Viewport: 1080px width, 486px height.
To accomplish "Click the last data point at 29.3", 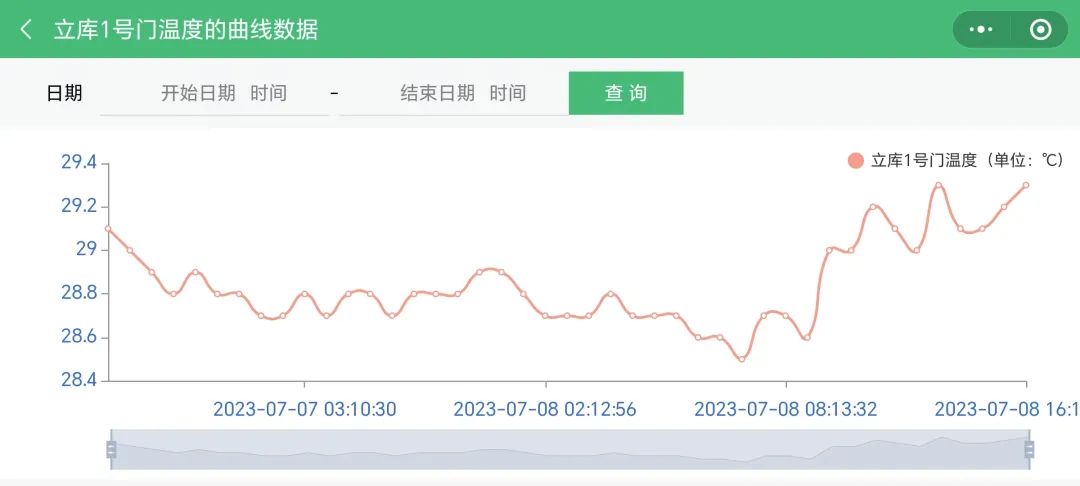I will 1026,185.
